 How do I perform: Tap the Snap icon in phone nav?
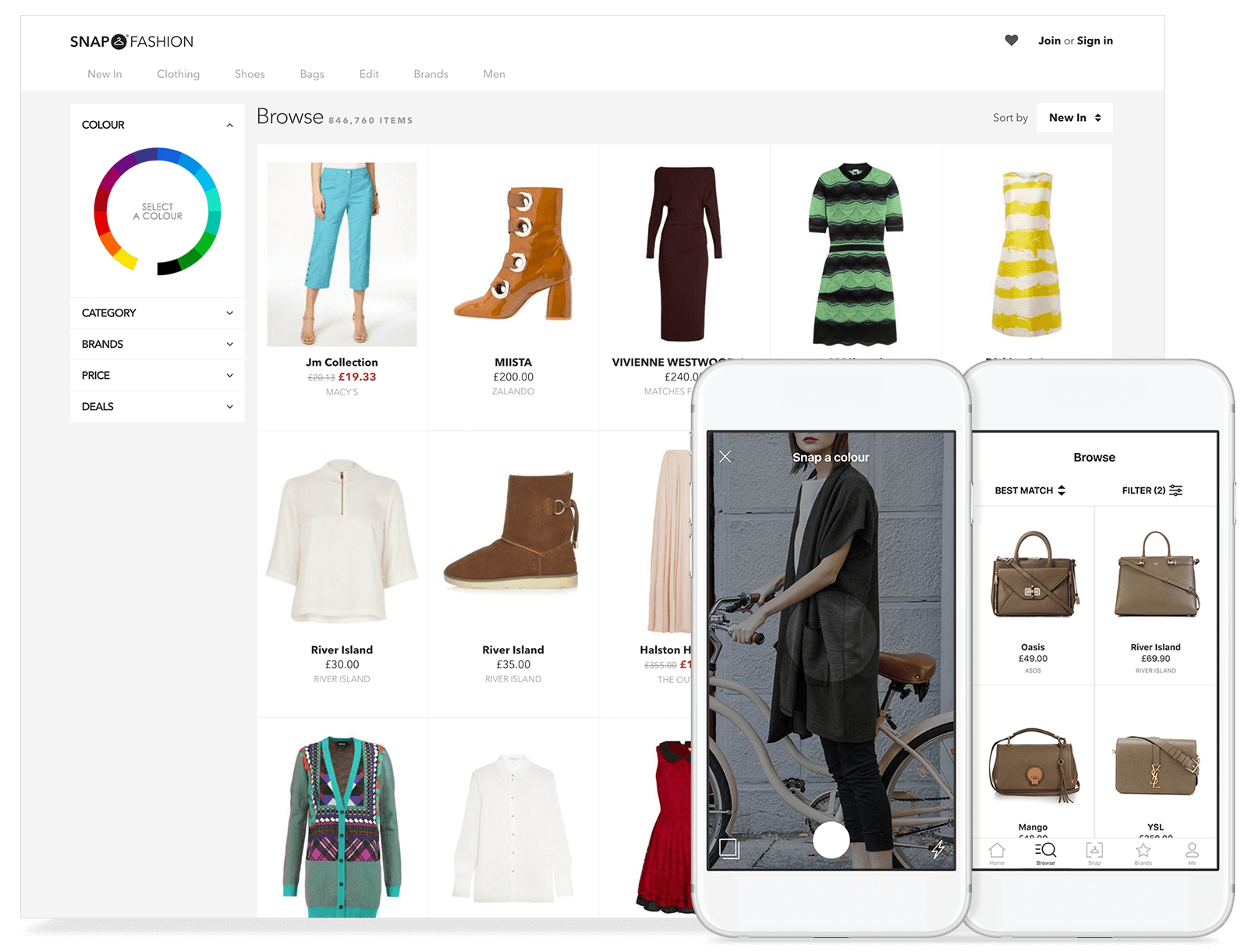click(1094, 853)
